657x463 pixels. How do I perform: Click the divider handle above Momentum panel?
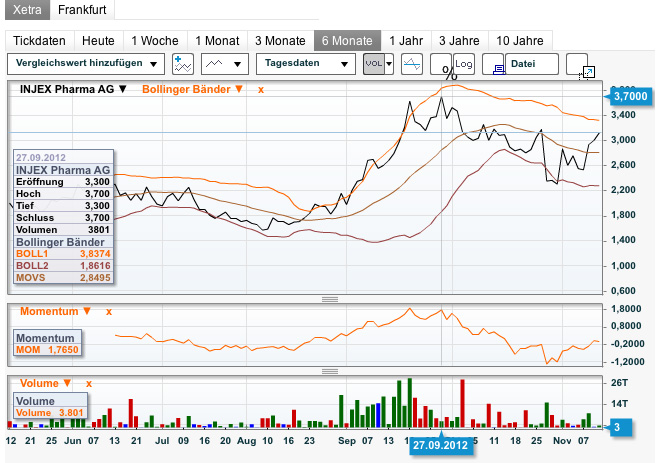tap(330, 299)
